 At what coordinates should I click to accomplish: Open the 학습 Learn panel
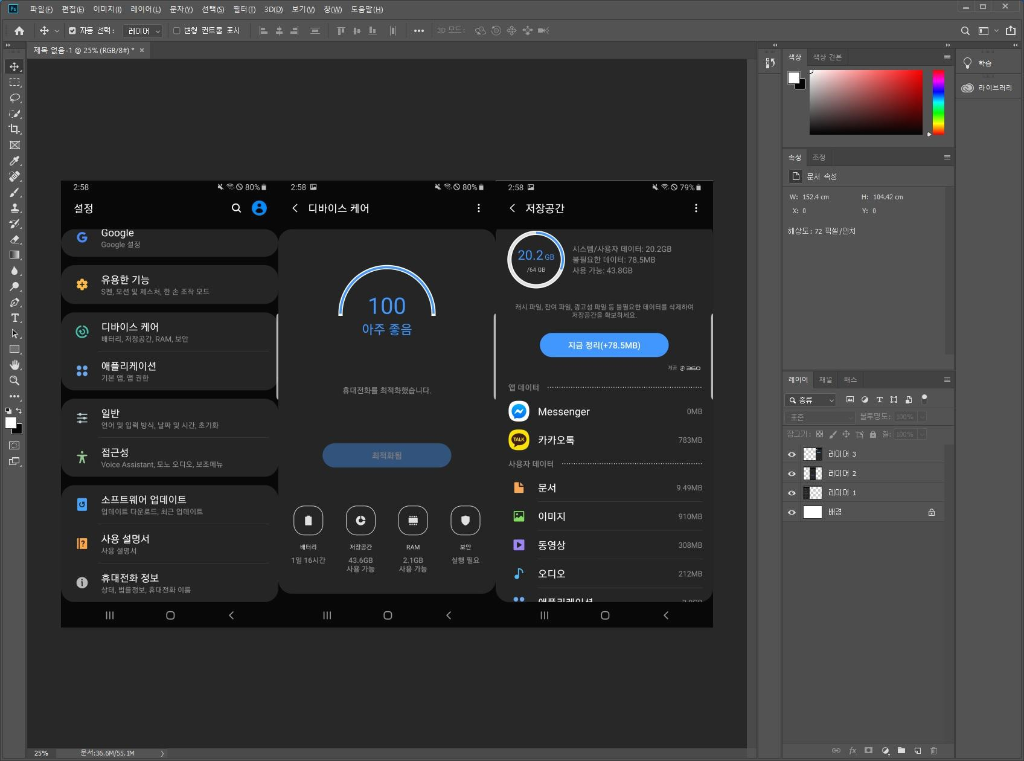[985, 63]
